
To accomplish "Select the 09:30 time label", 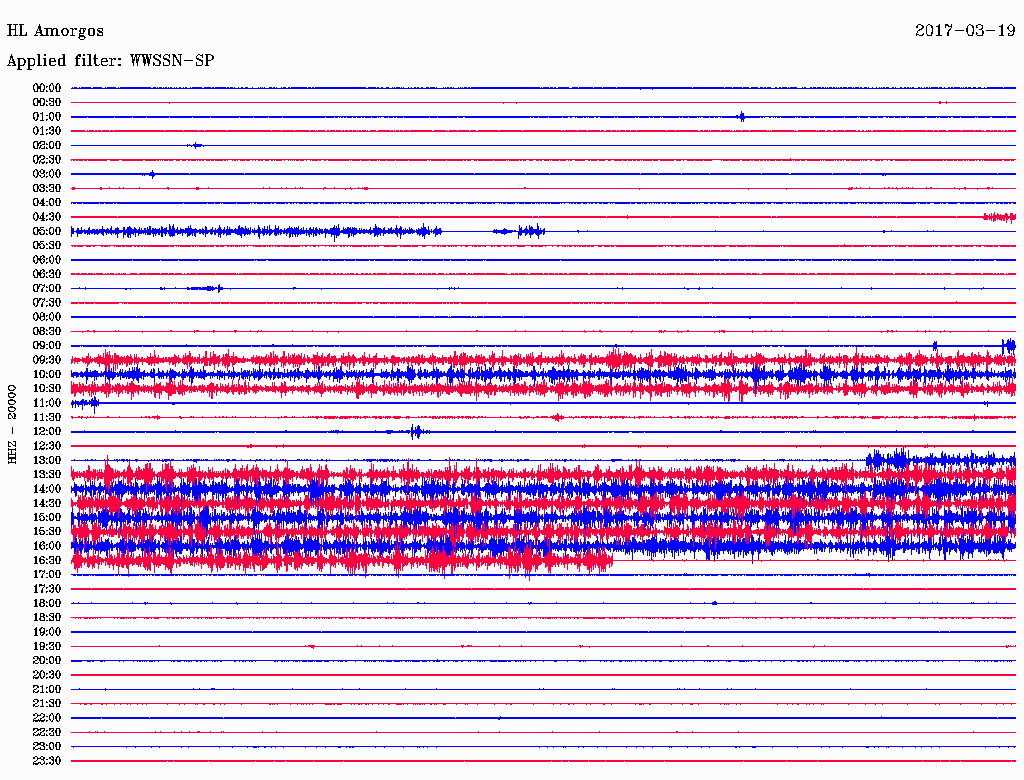I will 47,360.
